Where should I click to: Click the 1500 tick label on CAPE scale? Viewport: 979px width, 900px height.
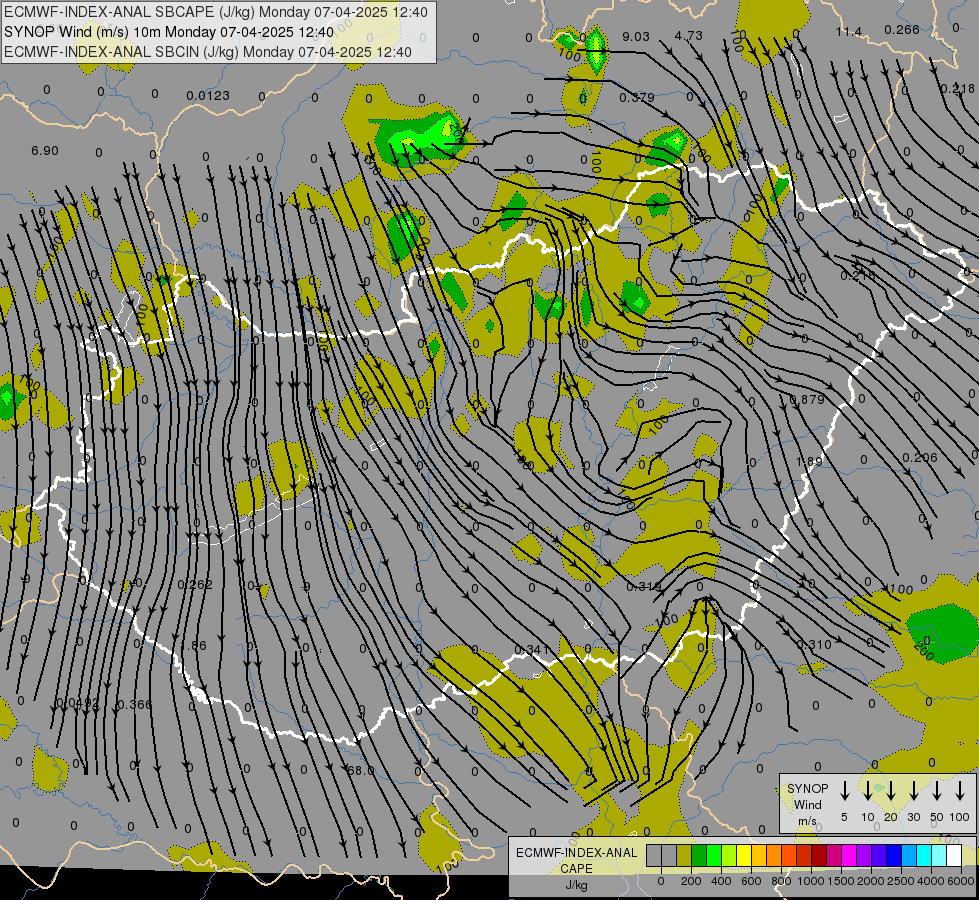point(841,881)
